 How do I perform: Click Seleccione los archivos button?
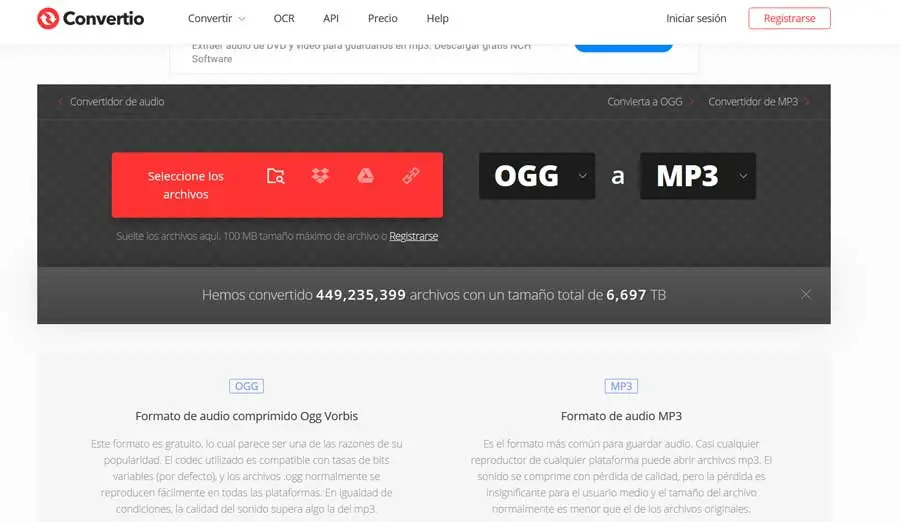point(185,185)
